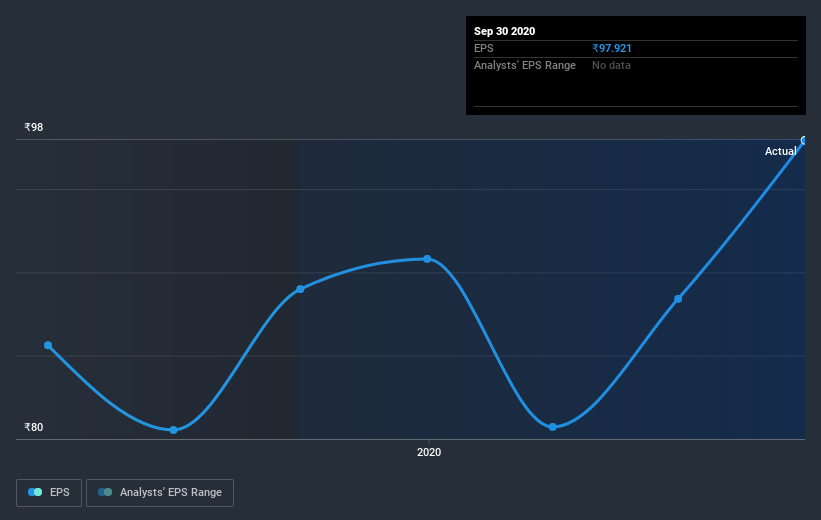The height and width of the screenshot is (520, 821).
Task: Click the 'No data' analysts range value
Action: (611, 65)
